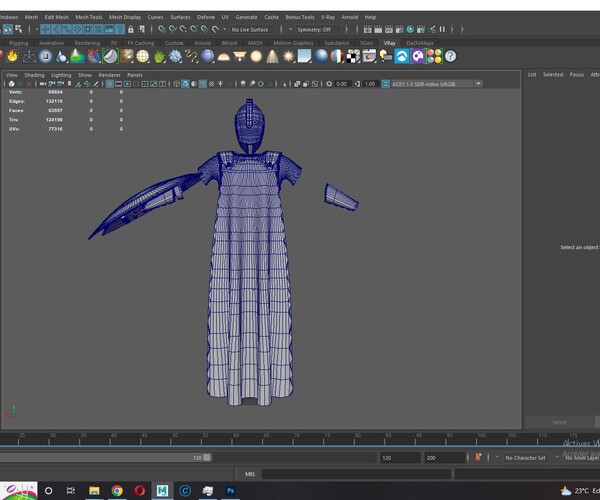Click the range slider handle at 120

point(207,458)
